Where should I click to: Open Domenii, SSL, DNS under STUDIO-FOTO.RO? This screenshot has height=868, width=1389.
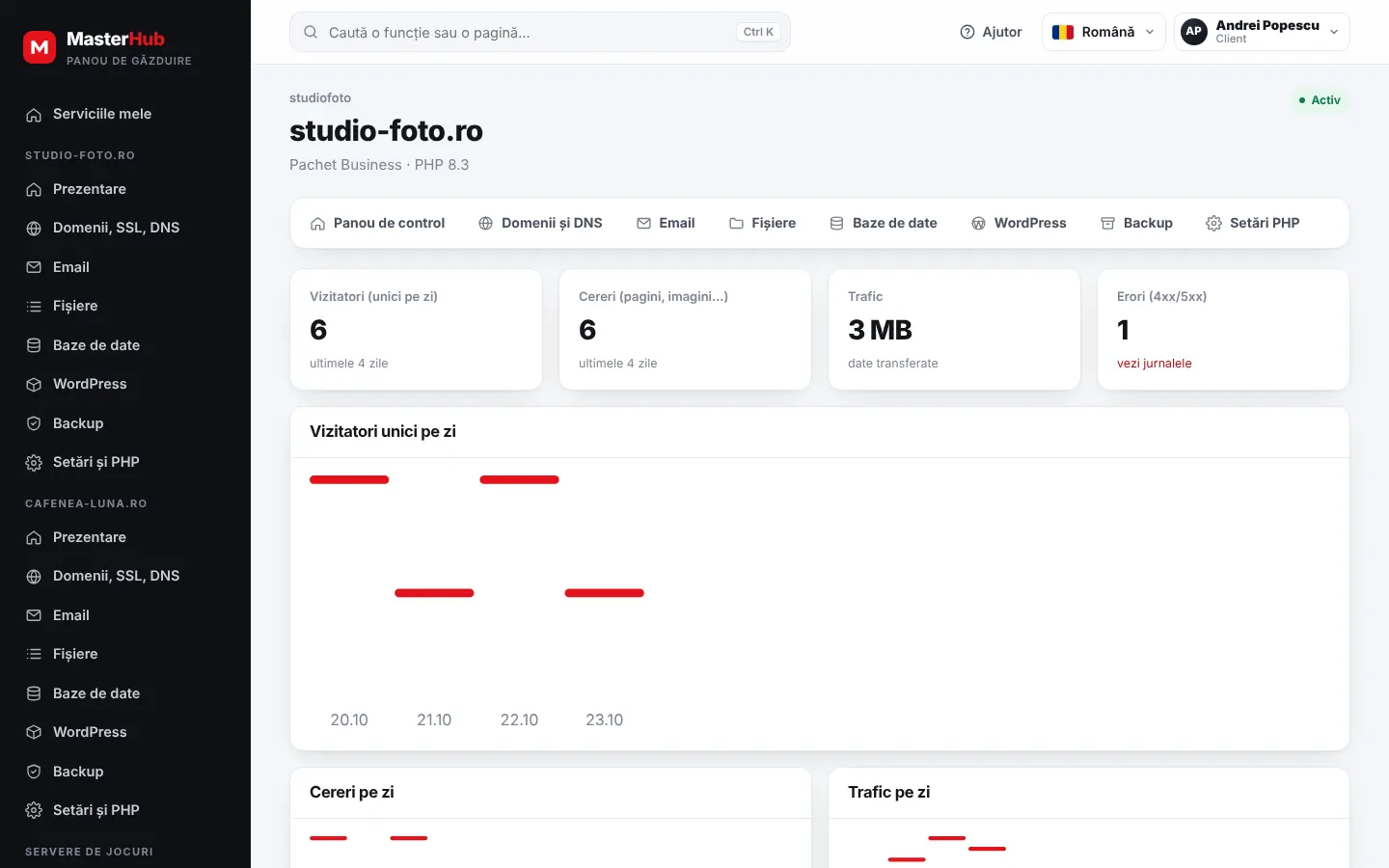tap(125, 228)
